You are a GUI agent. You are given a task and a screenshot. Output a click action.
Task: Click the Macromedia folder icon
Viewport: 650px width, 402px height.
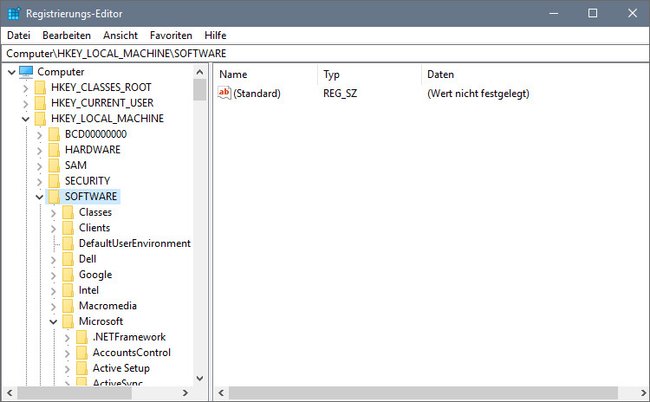tap(68, 306)
